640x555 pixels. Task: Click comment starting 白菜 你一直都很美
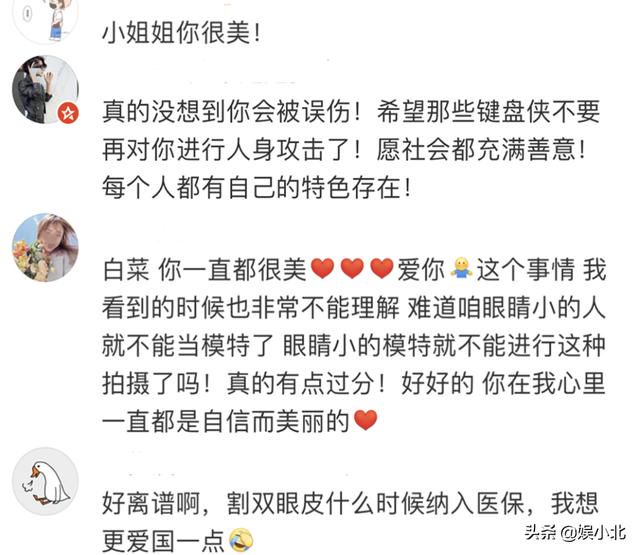(x=353, y=345)
